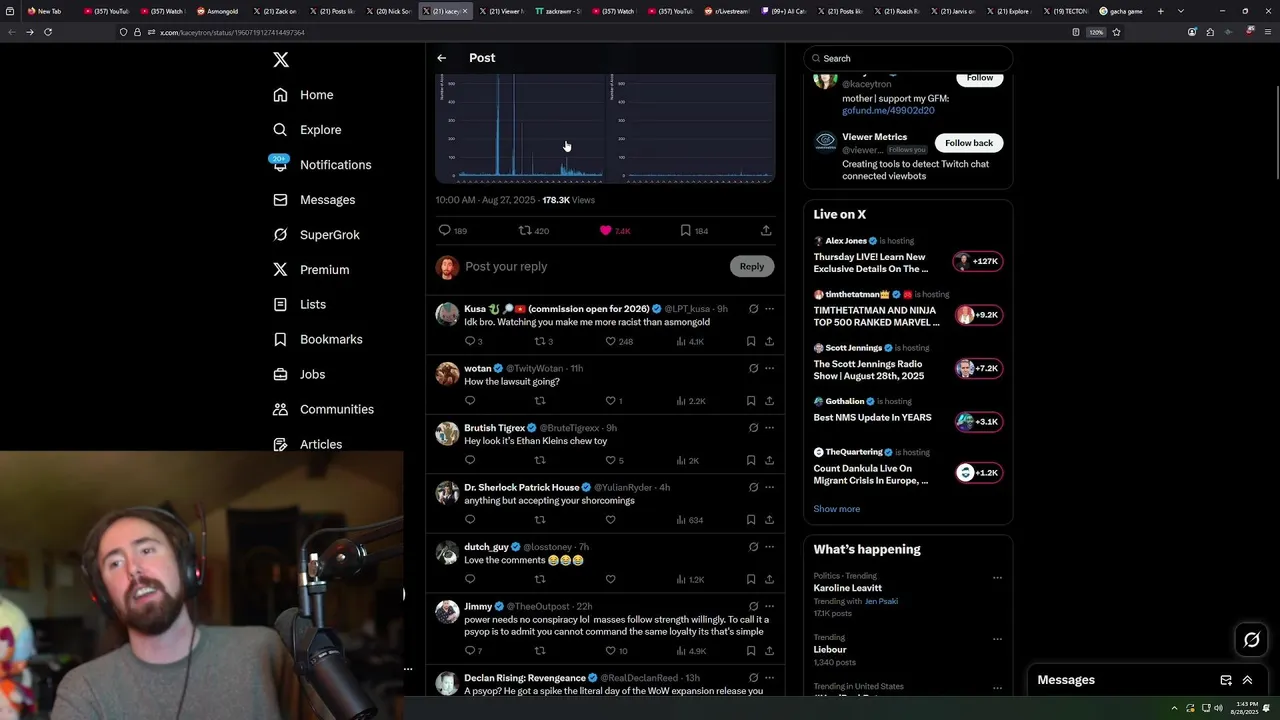
Task: Open SuperGrok in the sidebar
Action: coord(317,235)
